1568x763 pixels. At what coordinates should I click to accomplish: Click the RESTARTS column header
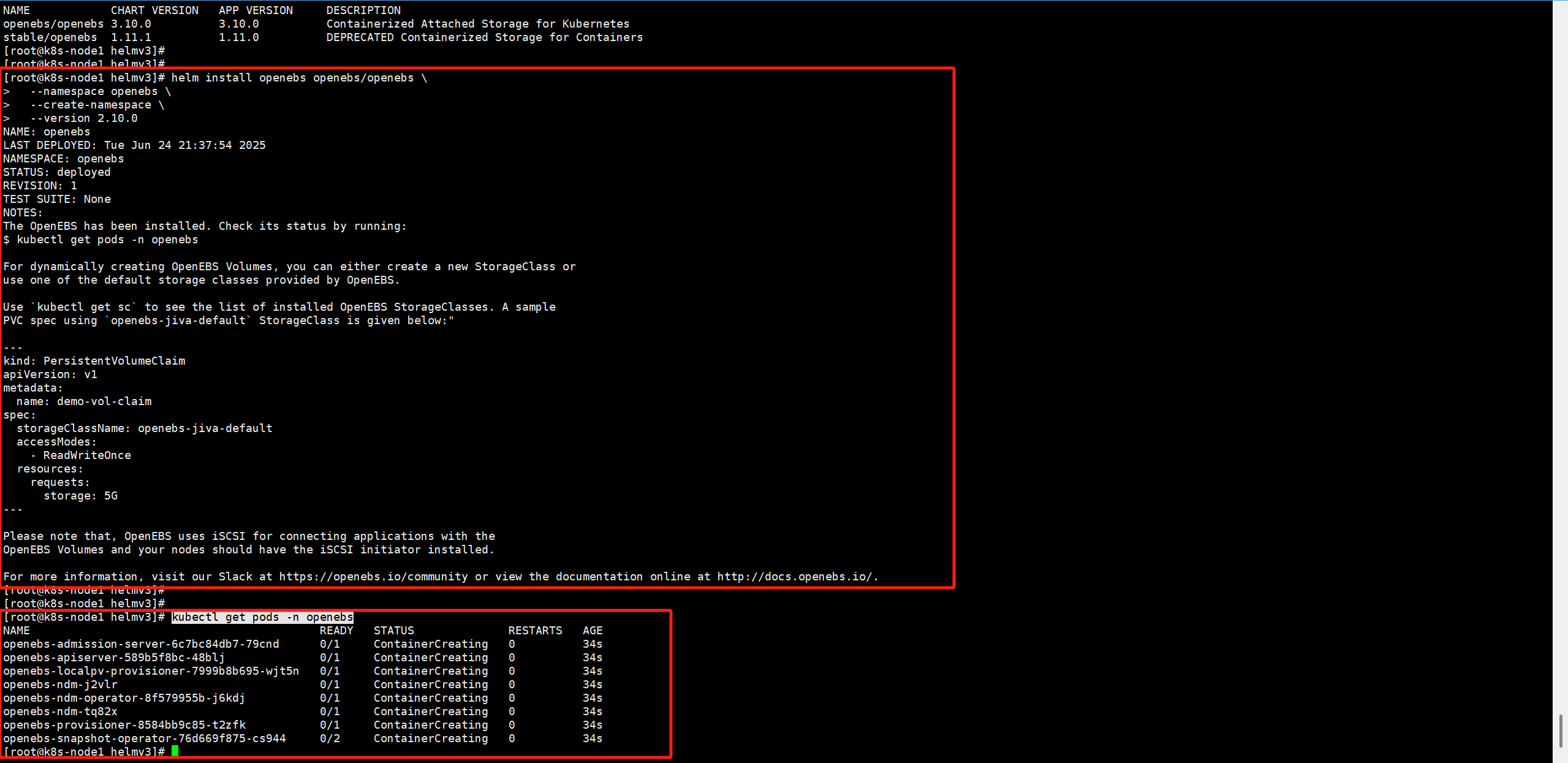[x=536, y=631]
